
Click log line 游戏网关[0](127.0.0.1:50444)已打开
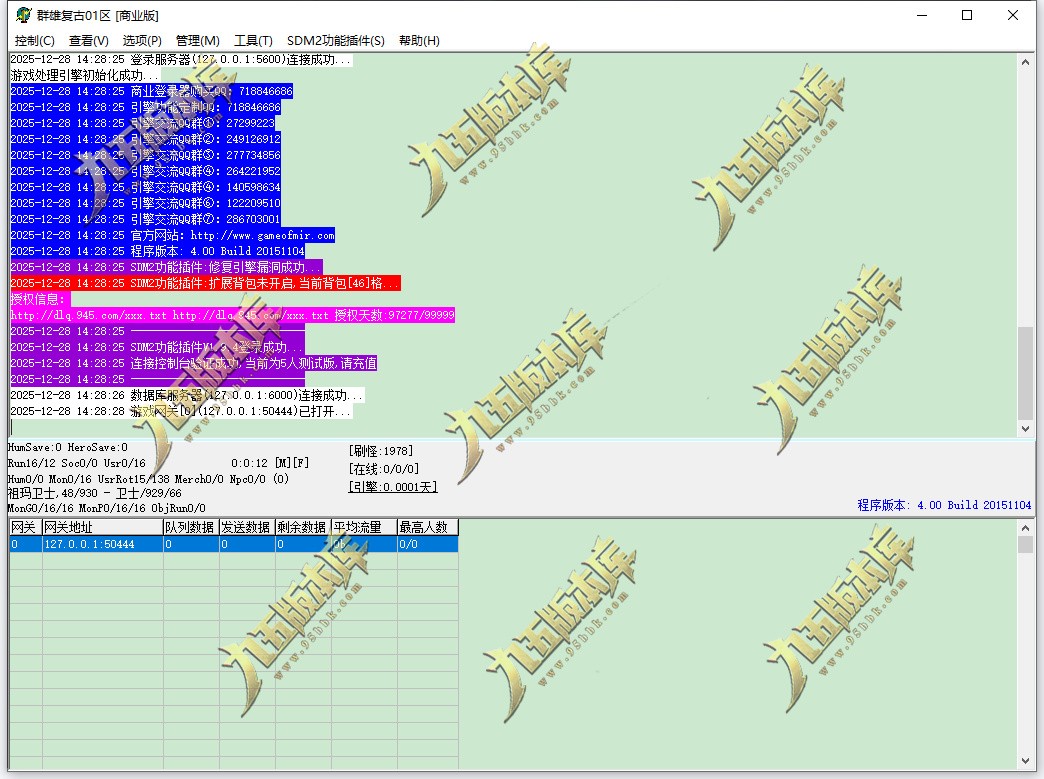click(180, 411)
